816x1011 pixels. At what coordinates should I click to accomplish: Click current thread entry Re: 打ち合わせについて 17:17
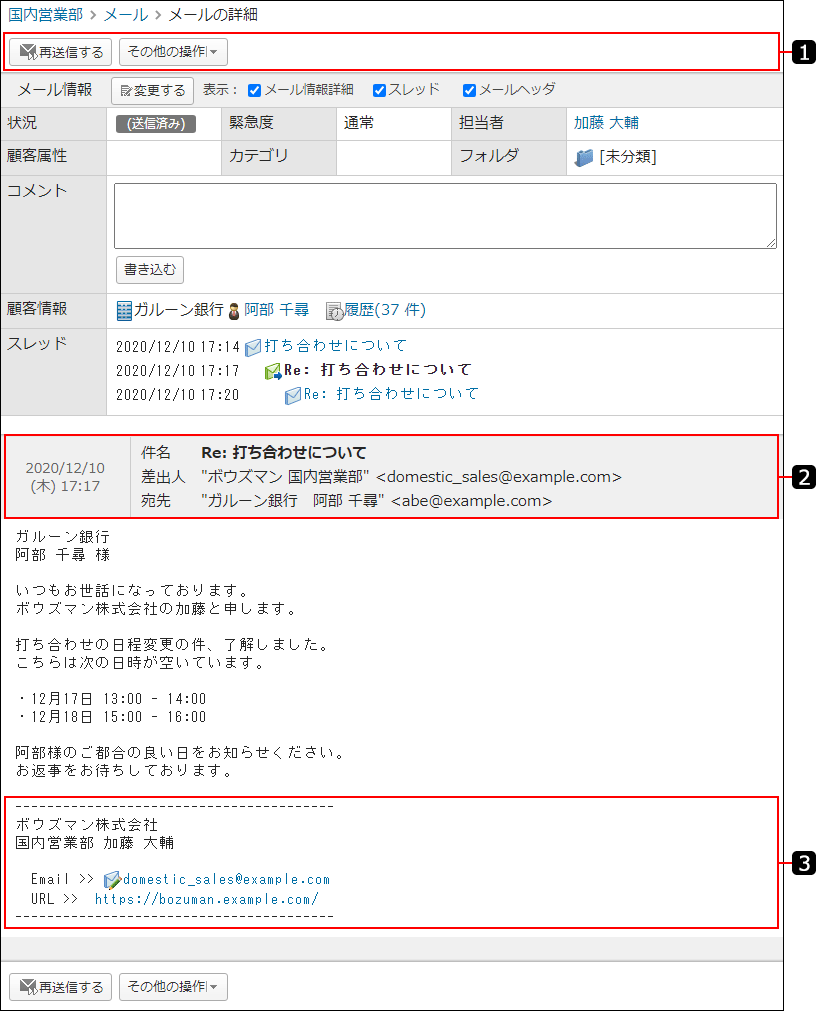(378, 370)
